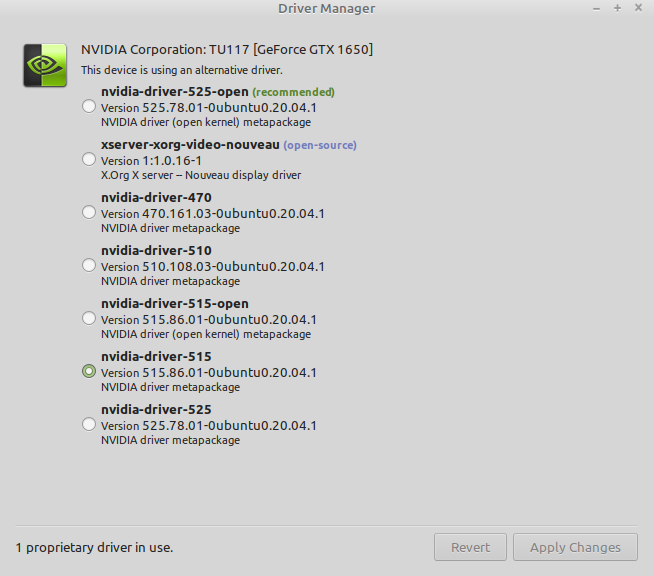Click 'Version 1:1.0.16-1' text
Viewport: 654px width, 576px height.
coord(151,161)
